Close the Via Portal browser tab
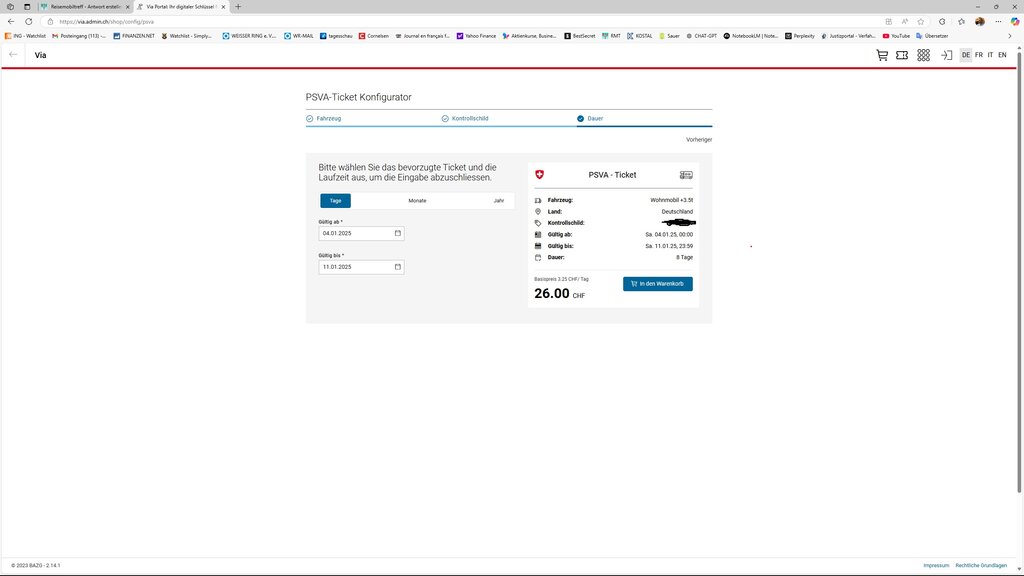Image resolution: width=1024 pixels, height=576 pixels. [223, 7]
